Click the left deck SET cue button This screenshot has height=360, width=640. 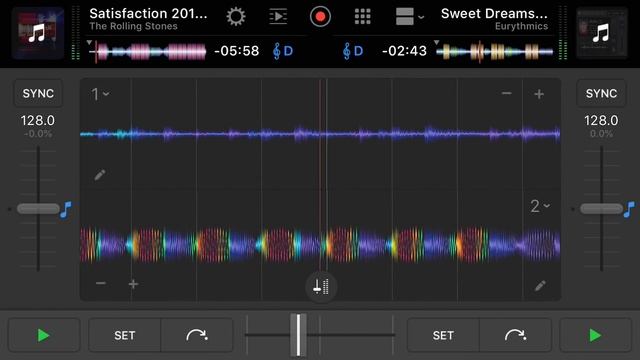pyautogui.click(x=124, y=336)
